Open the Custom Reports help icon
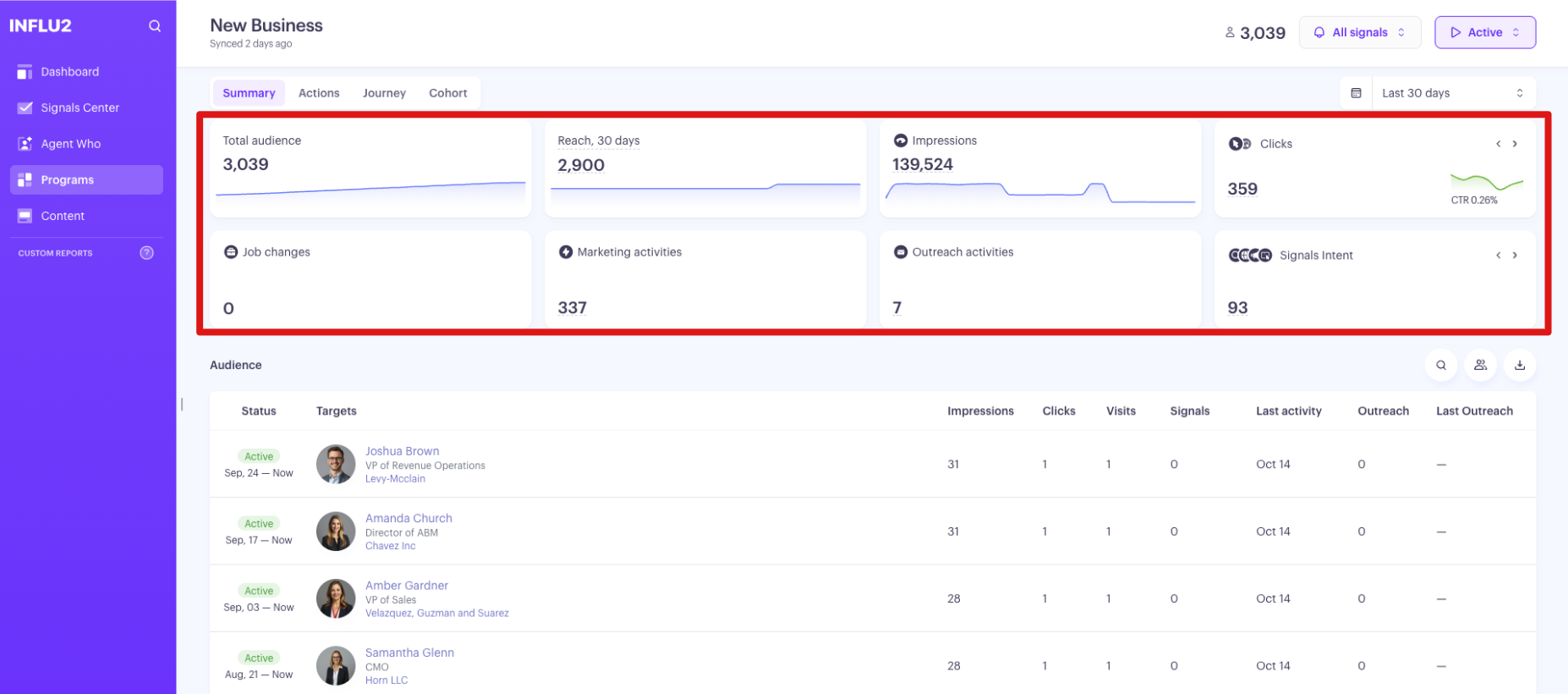The height and width of the screenshot is (694, 1568). click(x=147, y=253)
